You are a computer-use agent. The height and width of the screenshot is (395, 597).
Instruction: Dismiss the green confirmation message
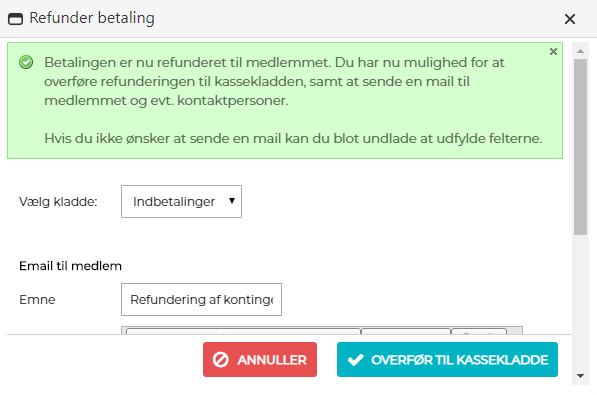click(x=553, y=51)
